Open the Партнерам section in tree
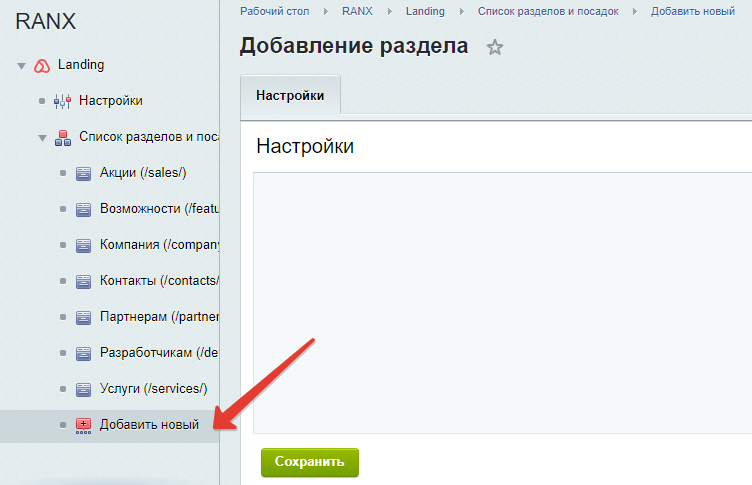 point(160,316)
